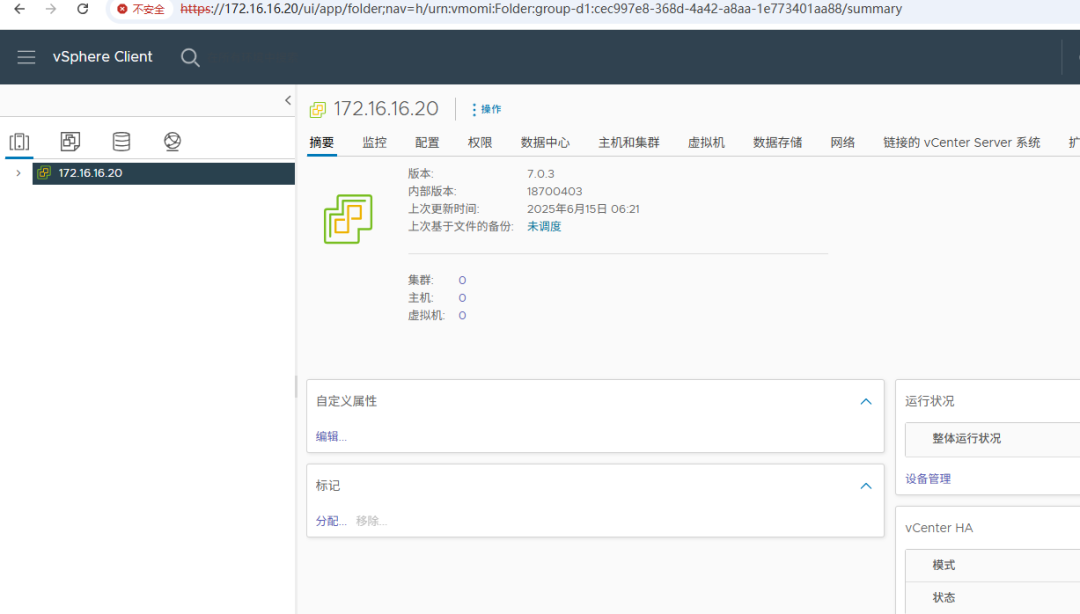Click the 模式 row in vCenter HA
This screenshot has width=1080, height=614.
point(993,566)
